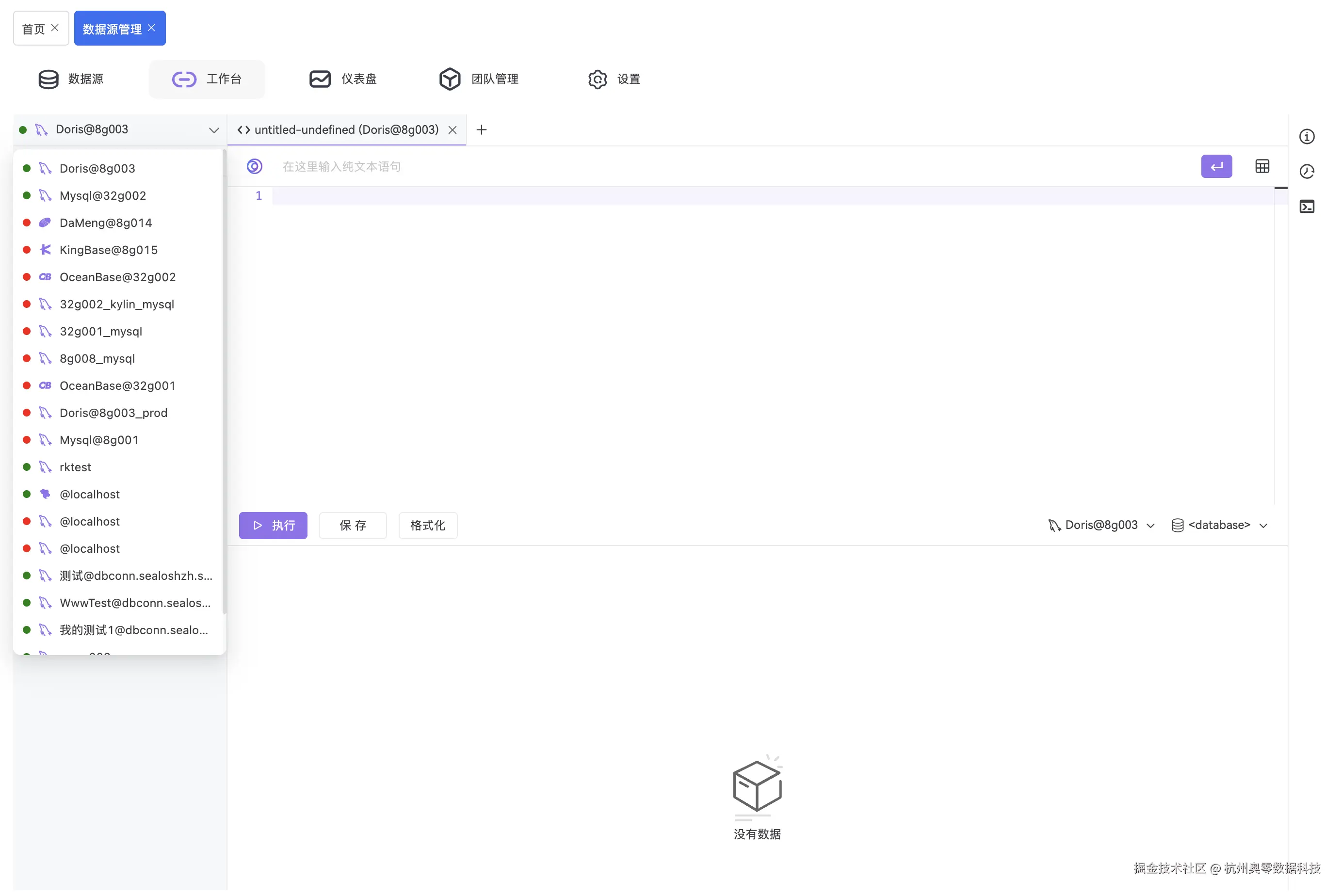Open a new query tab with plus button
Screen dimensions: 1342x896
point(482,130)
